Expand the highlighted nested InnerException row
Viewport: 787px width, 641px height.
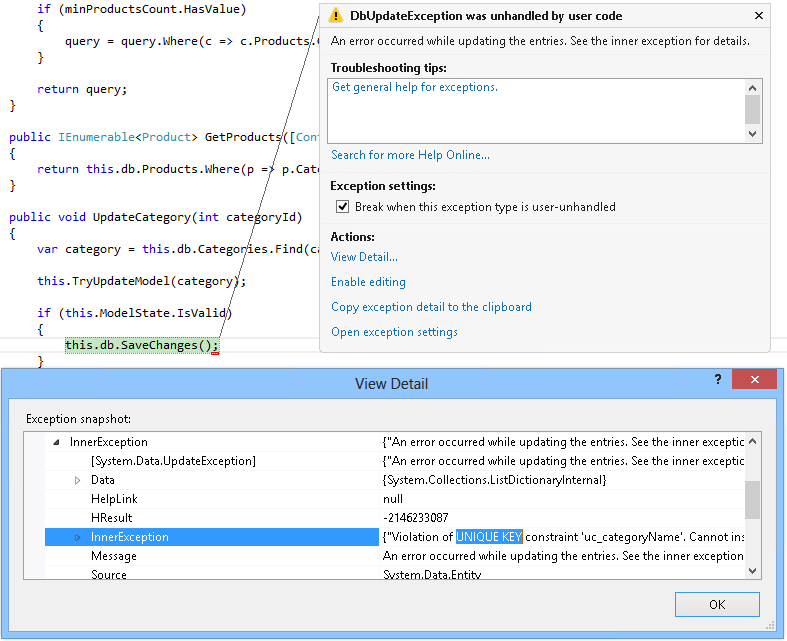(78, 538)
